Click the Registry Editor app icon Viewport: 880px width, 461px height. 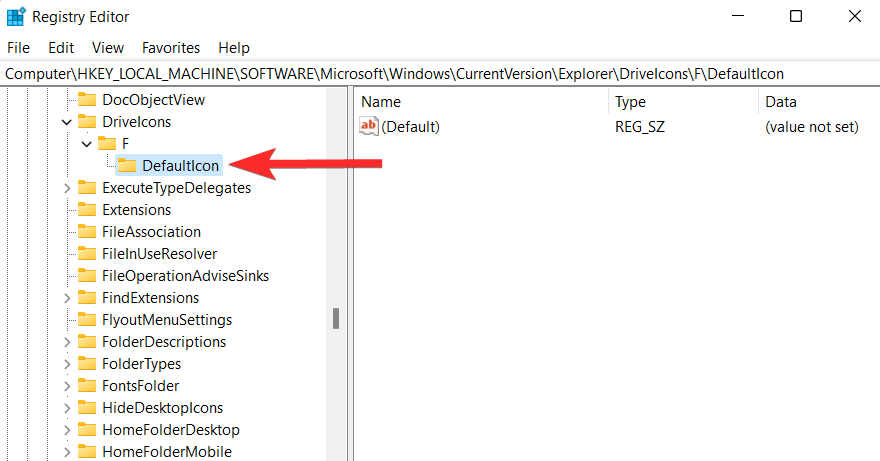coord(16,17)
